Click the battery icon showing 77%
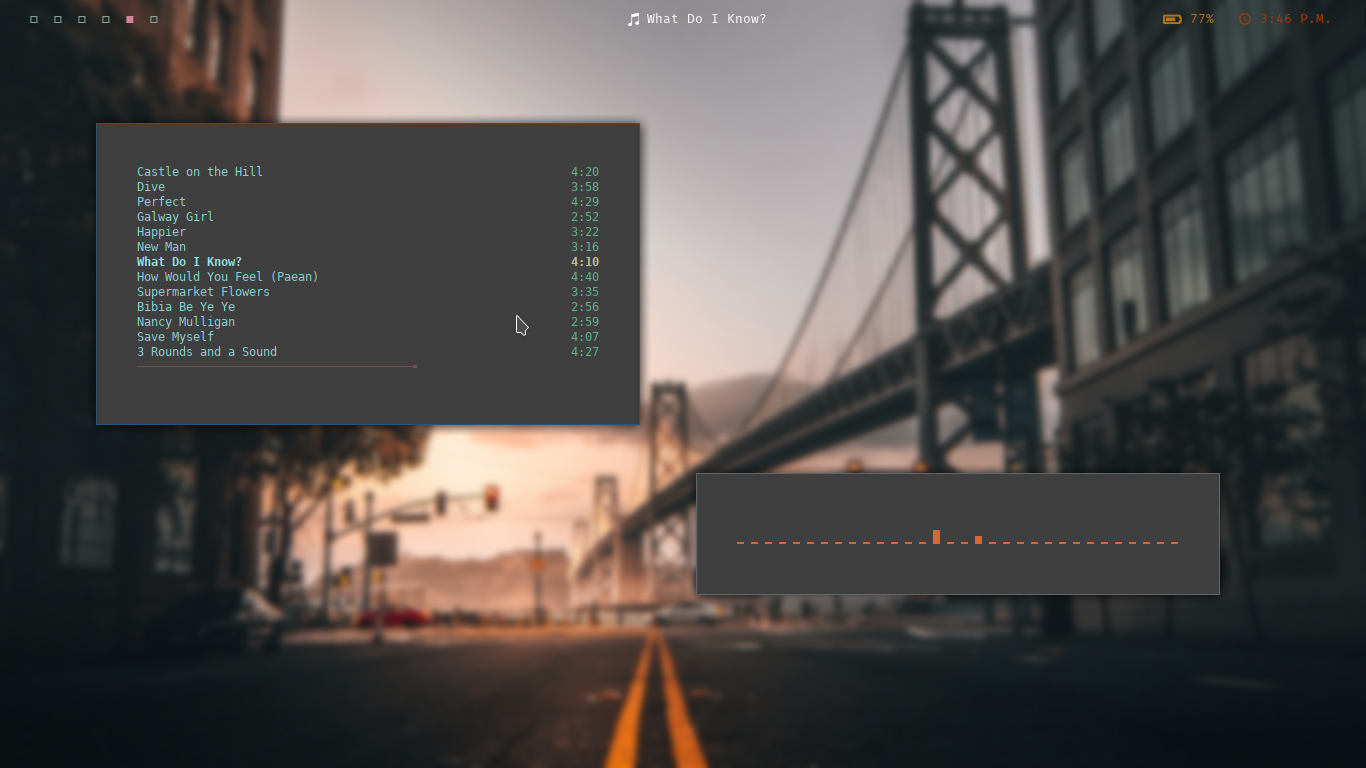The height and width of the screenshot is (768, 1366). tap(1170, 18)
